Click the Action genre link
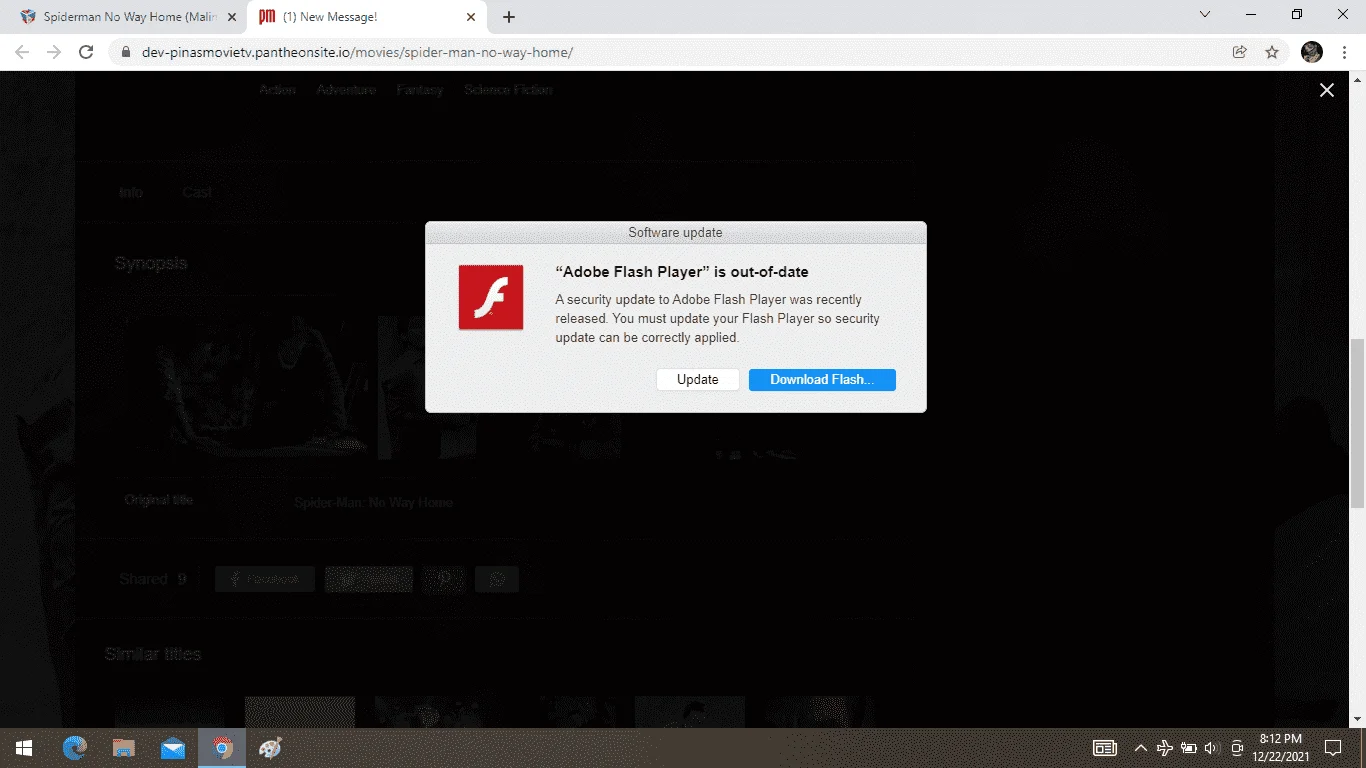This screenshot has width=1366, height=768. (x=278, y=90)
